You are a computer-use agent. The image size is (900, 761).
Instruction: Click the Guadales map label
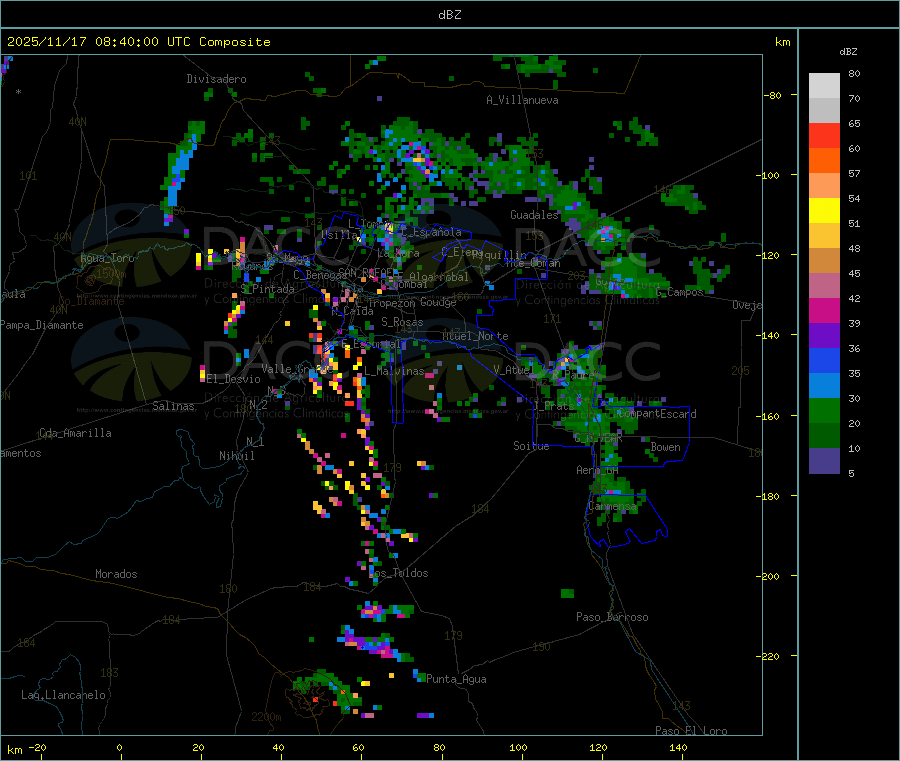[534, 215]
